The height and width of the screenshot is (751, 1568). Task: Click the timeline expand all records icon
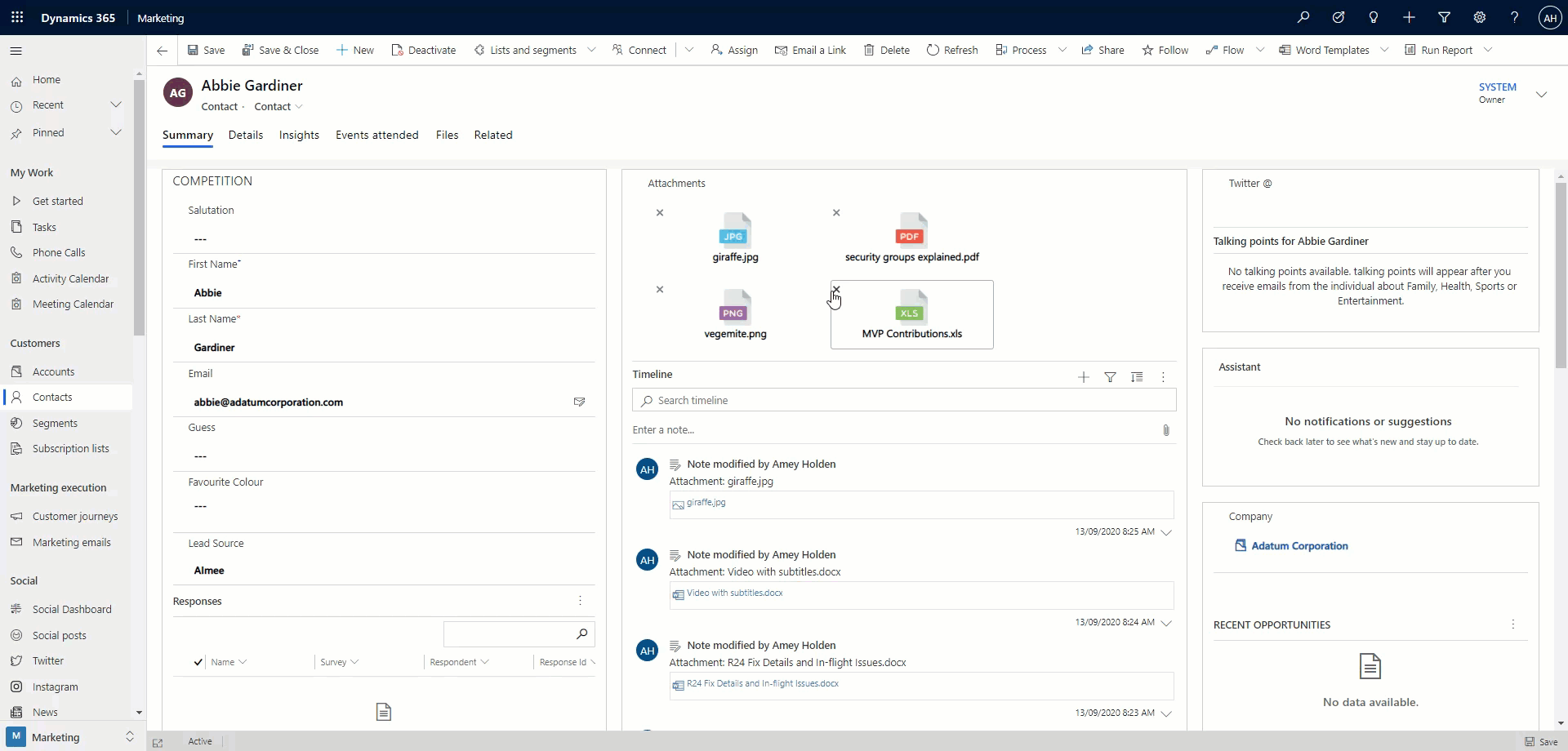[1137, 377]
